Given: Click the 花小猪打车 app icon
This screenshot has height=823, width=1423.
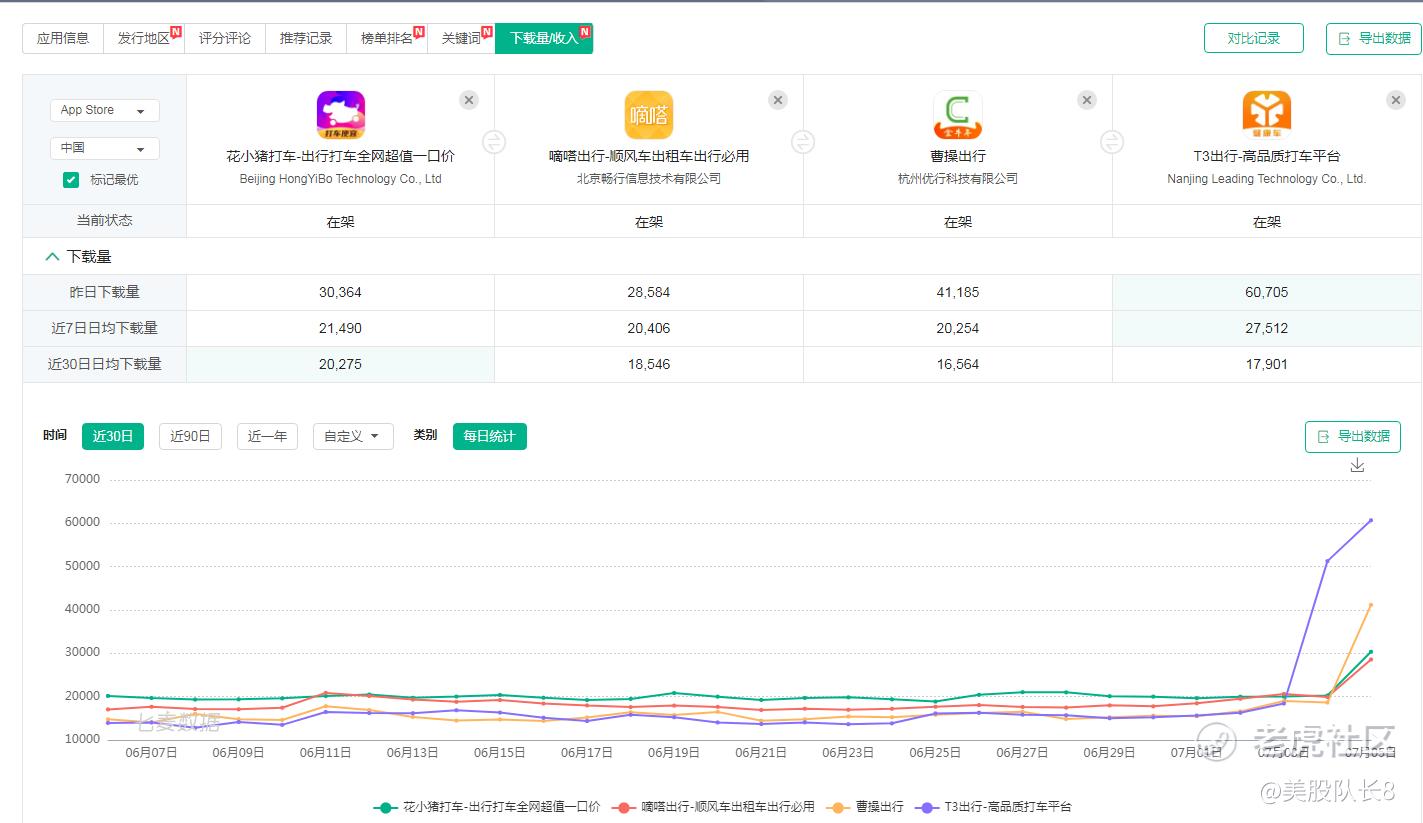Looking at the screenshot, I should (x=341, y=115).
